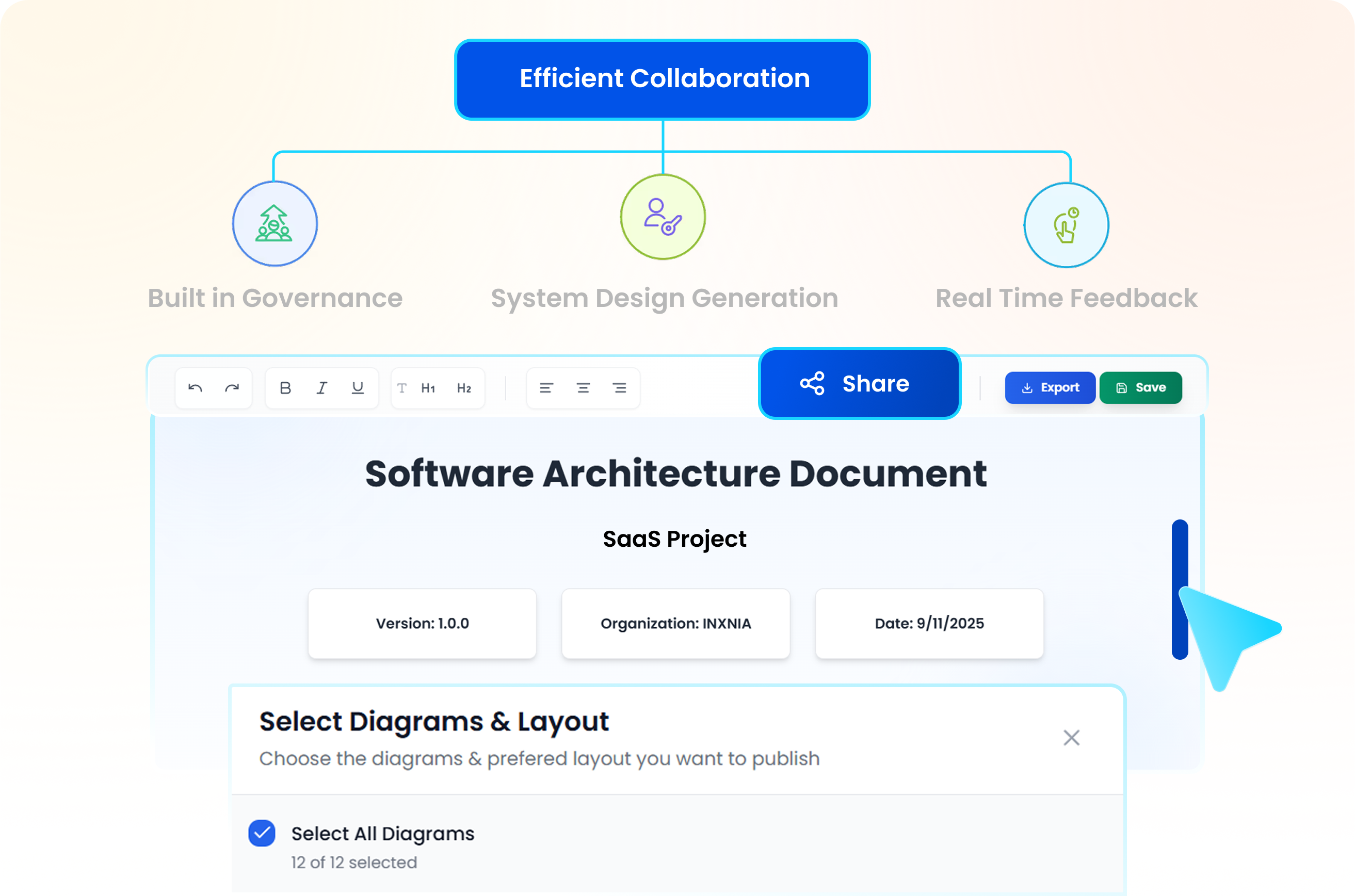Click the System Design Generation circle icon

[x=663, y=217]
